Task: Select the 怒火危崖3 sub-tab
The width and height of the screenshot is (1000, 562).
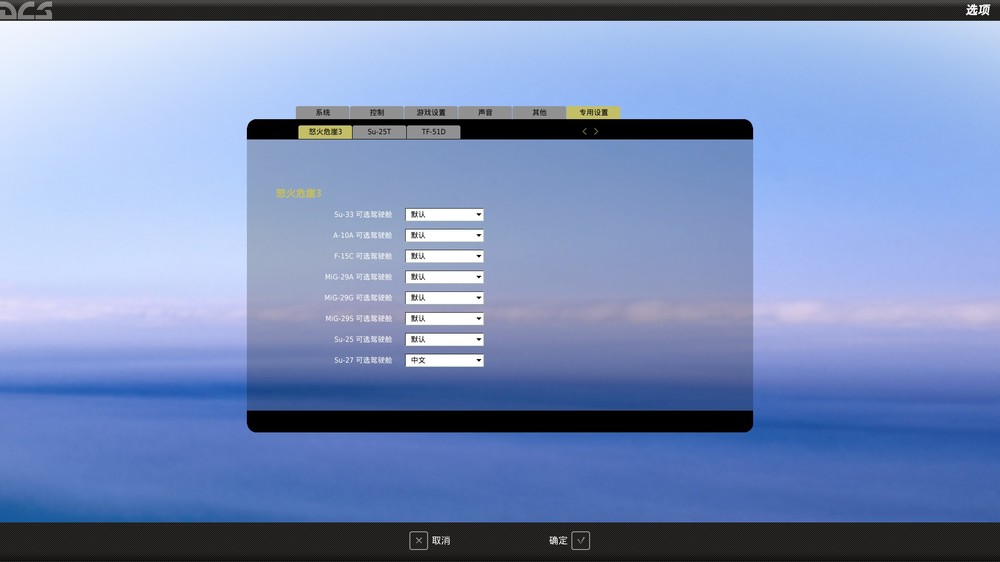Action: [325, 132]
